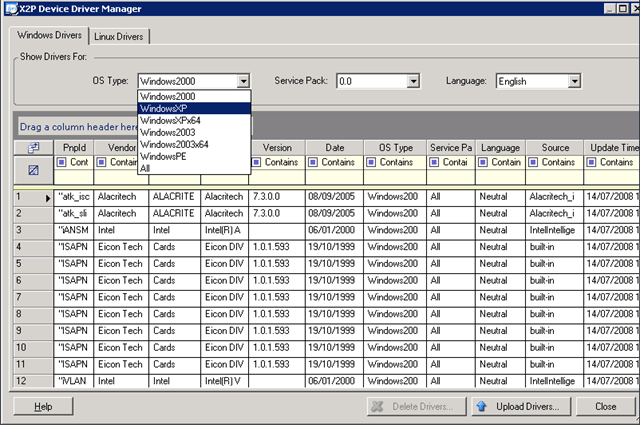Select the Windows Drivers tab
The width and height of the screenshot is (640, 425).
(x=47, y=37)
